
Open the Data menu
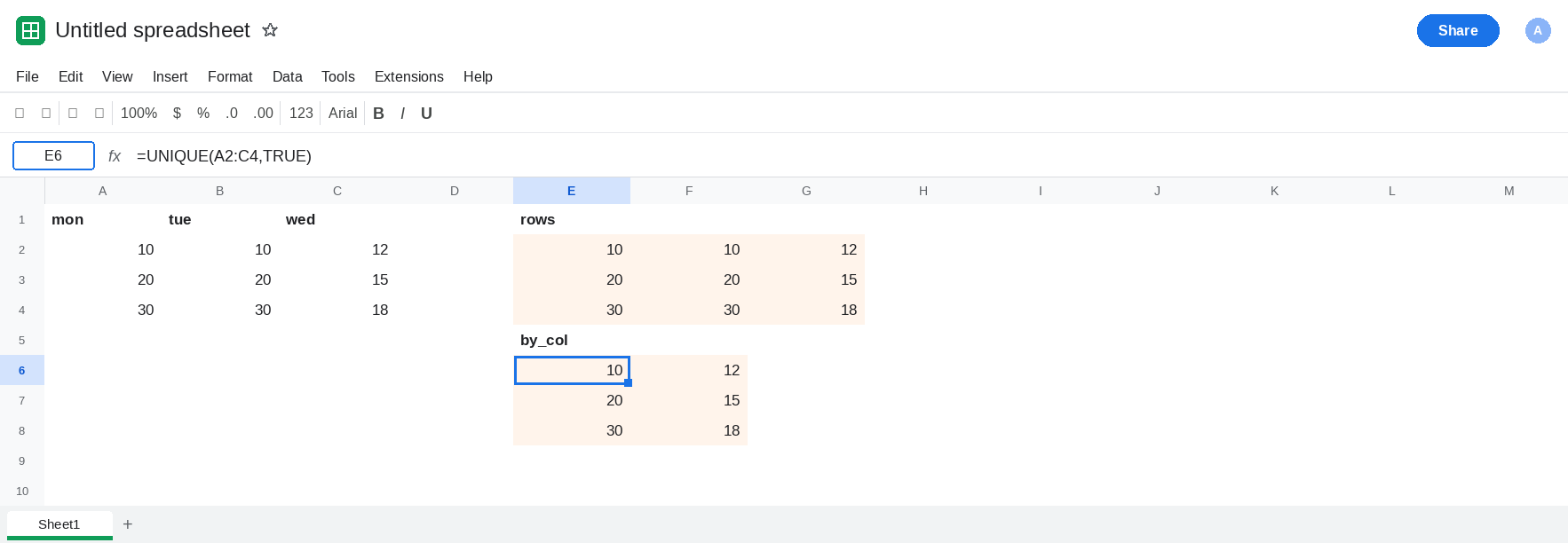tap(287, 76)
